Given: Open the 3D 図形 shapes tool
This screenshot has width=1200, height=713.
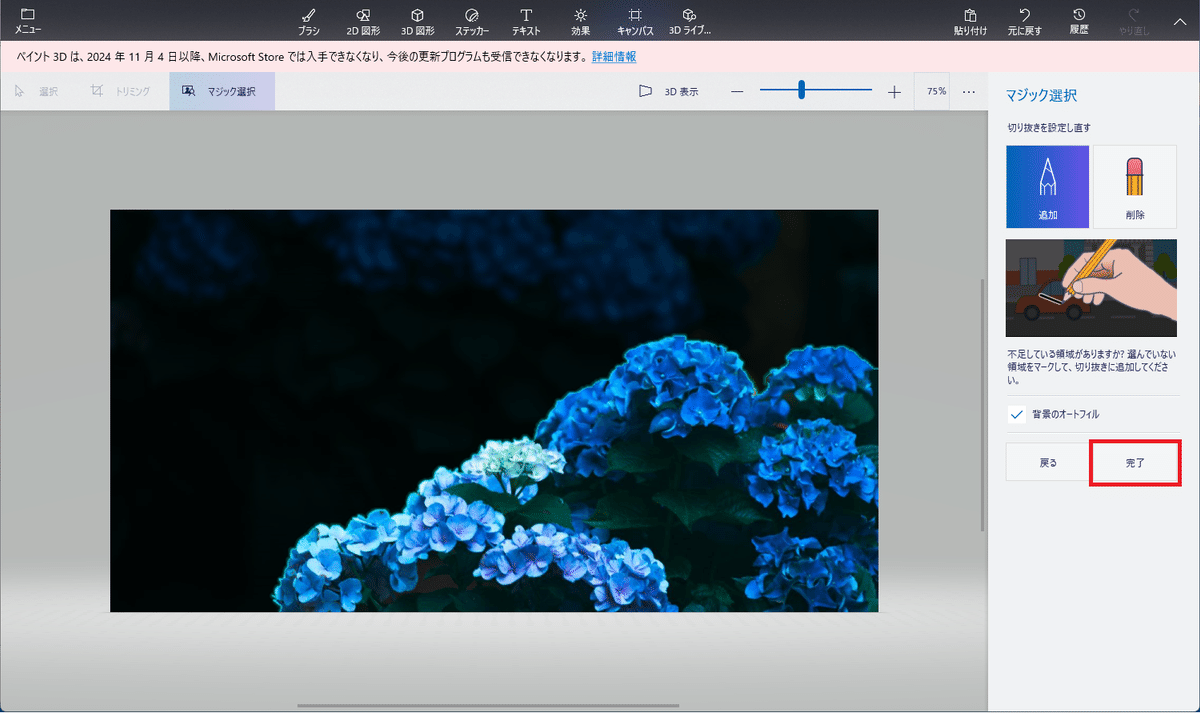Looking at the screenshot, I should click(x=418, y=21).
